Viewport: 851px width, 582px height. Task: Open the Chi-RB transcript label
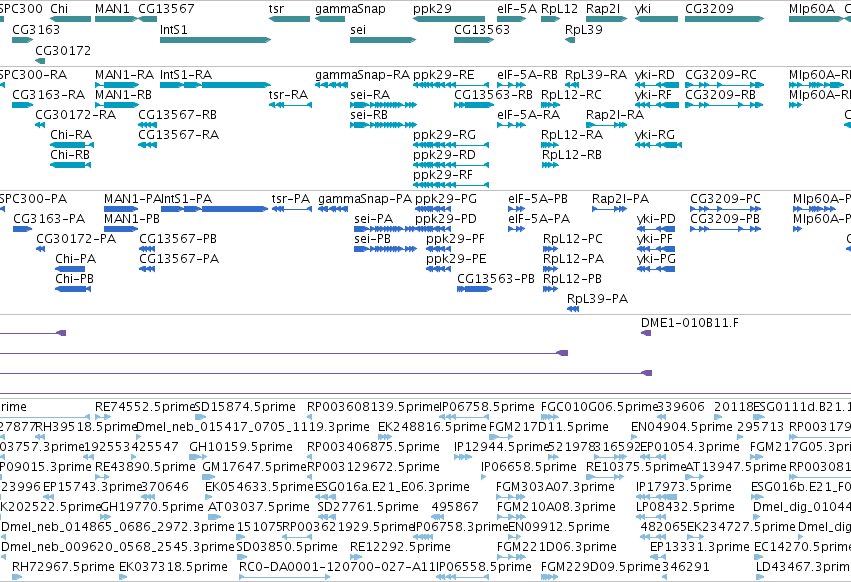(69, 155)
